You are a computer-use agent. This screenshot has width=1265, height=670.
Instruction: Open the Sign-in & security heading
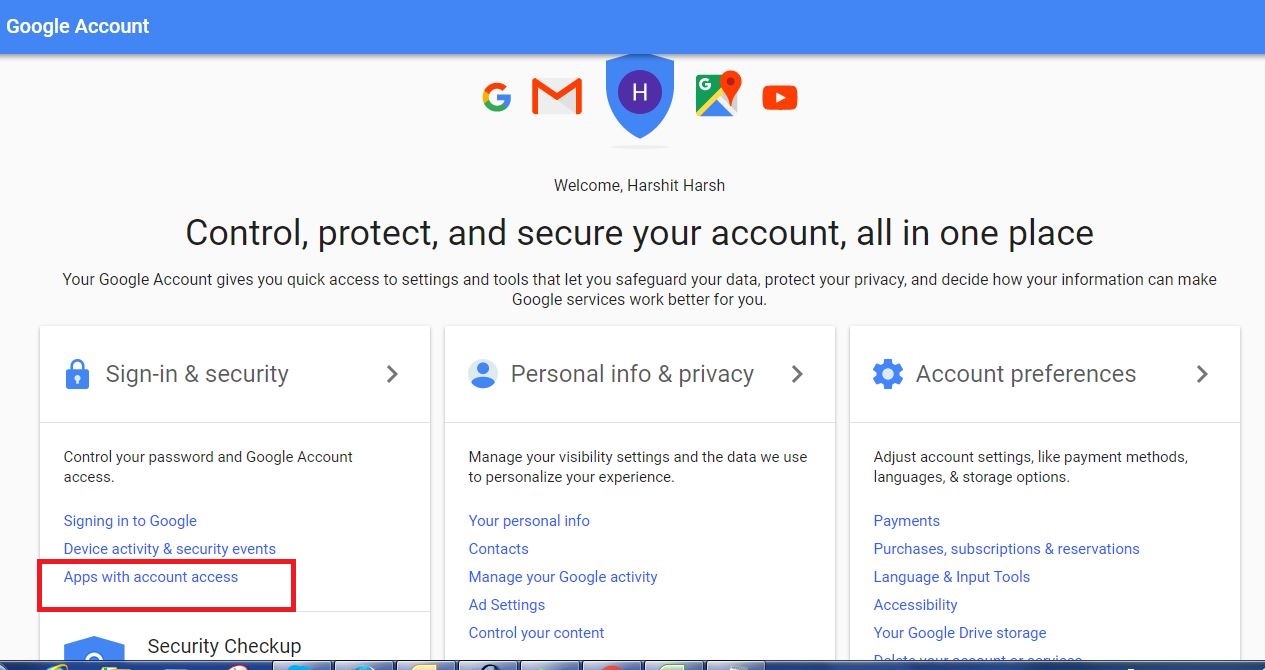pyautogui.click(x=197, y=374)
